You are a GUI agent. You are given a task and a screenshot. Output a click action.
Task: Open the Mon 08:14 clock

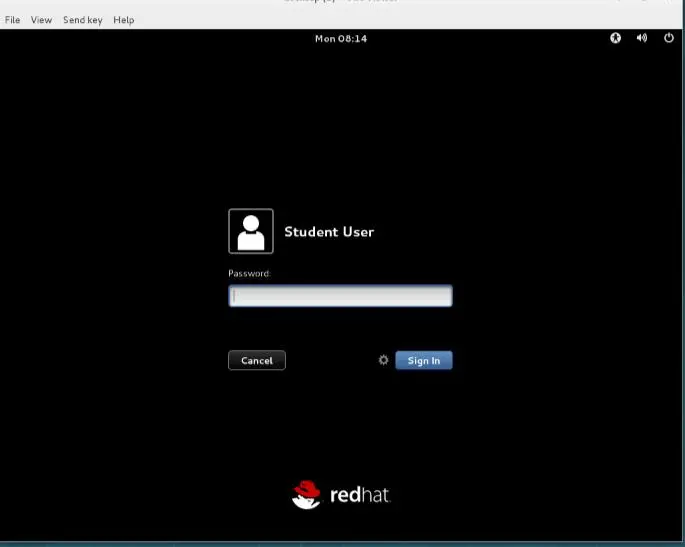(341, 38)
